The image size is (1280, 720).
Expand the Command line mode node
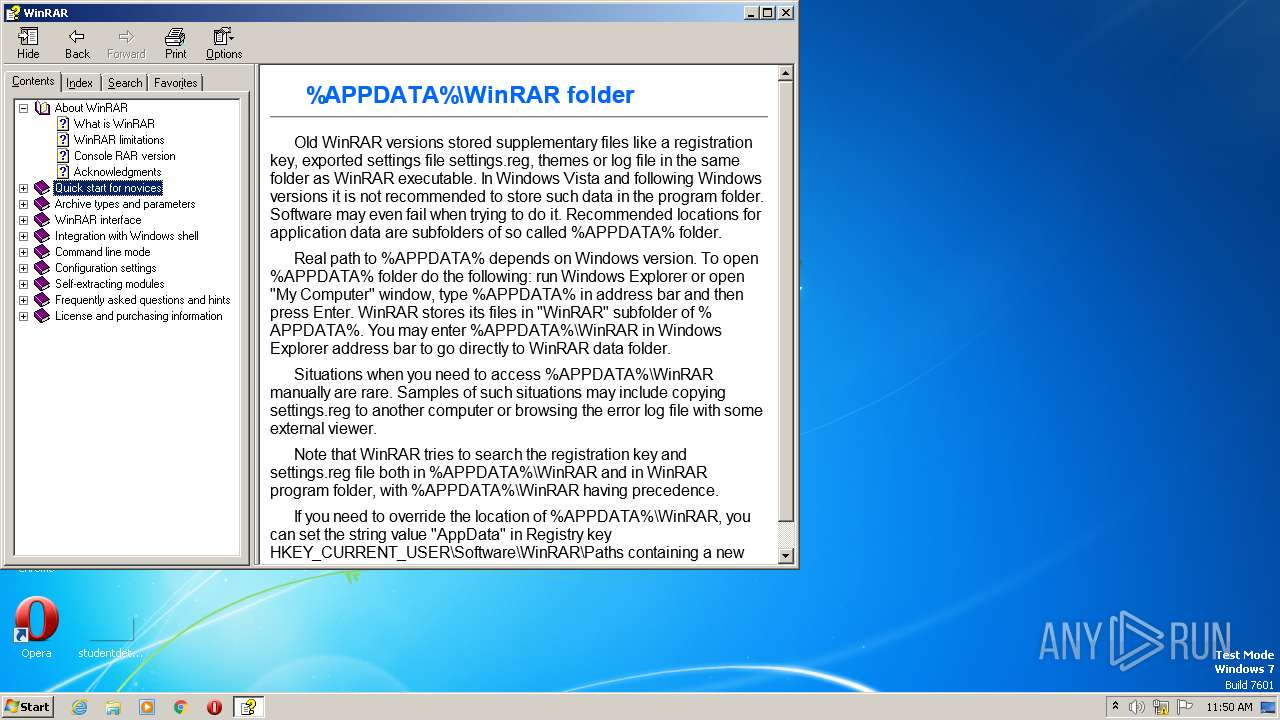[23, 252]
